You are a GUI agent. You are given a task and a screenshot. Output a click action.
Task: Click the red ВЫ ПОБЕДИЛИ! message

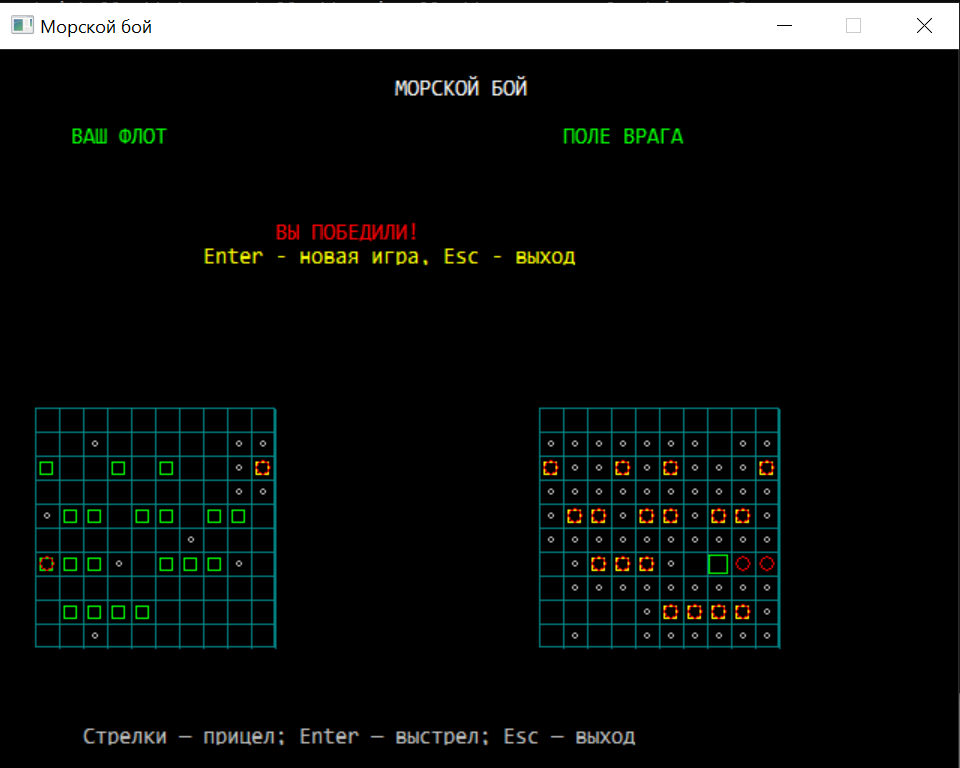click(347, 232)
